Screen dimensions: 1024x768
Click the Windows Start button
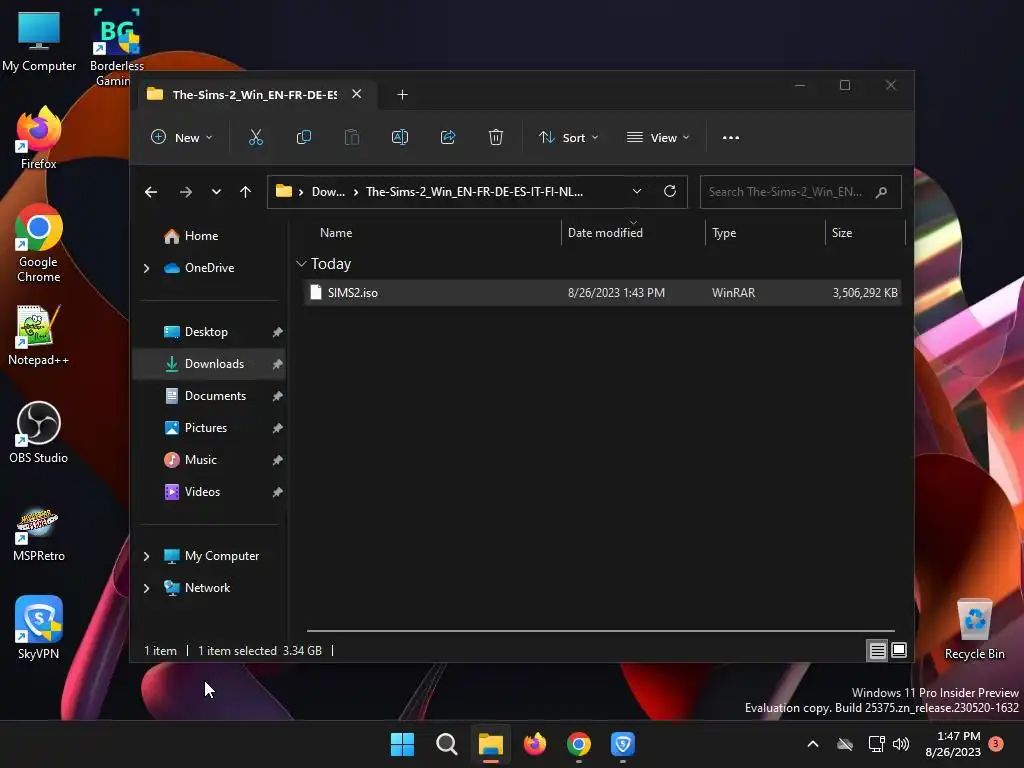coord(402,744)
